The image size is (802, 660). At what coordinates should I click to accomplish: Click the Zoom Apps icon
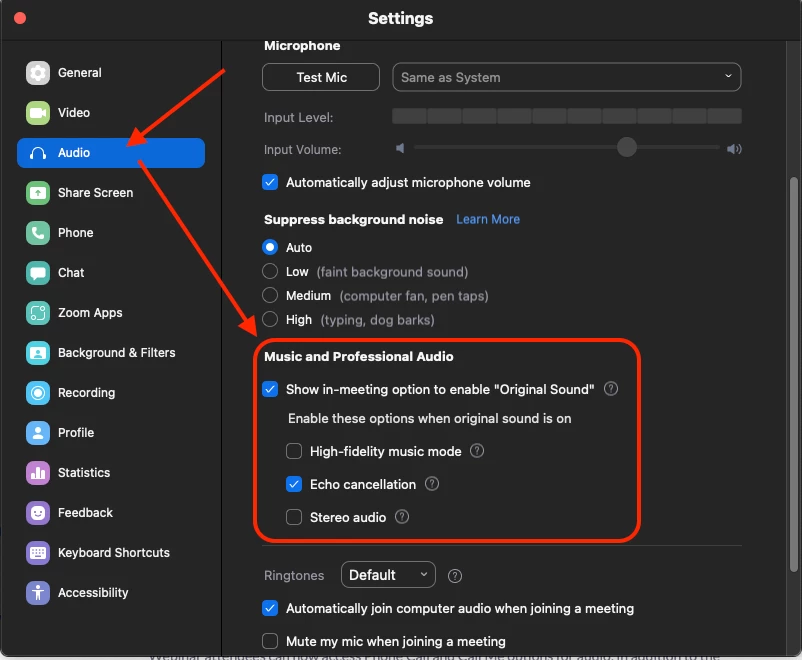(x=38, y=313)
